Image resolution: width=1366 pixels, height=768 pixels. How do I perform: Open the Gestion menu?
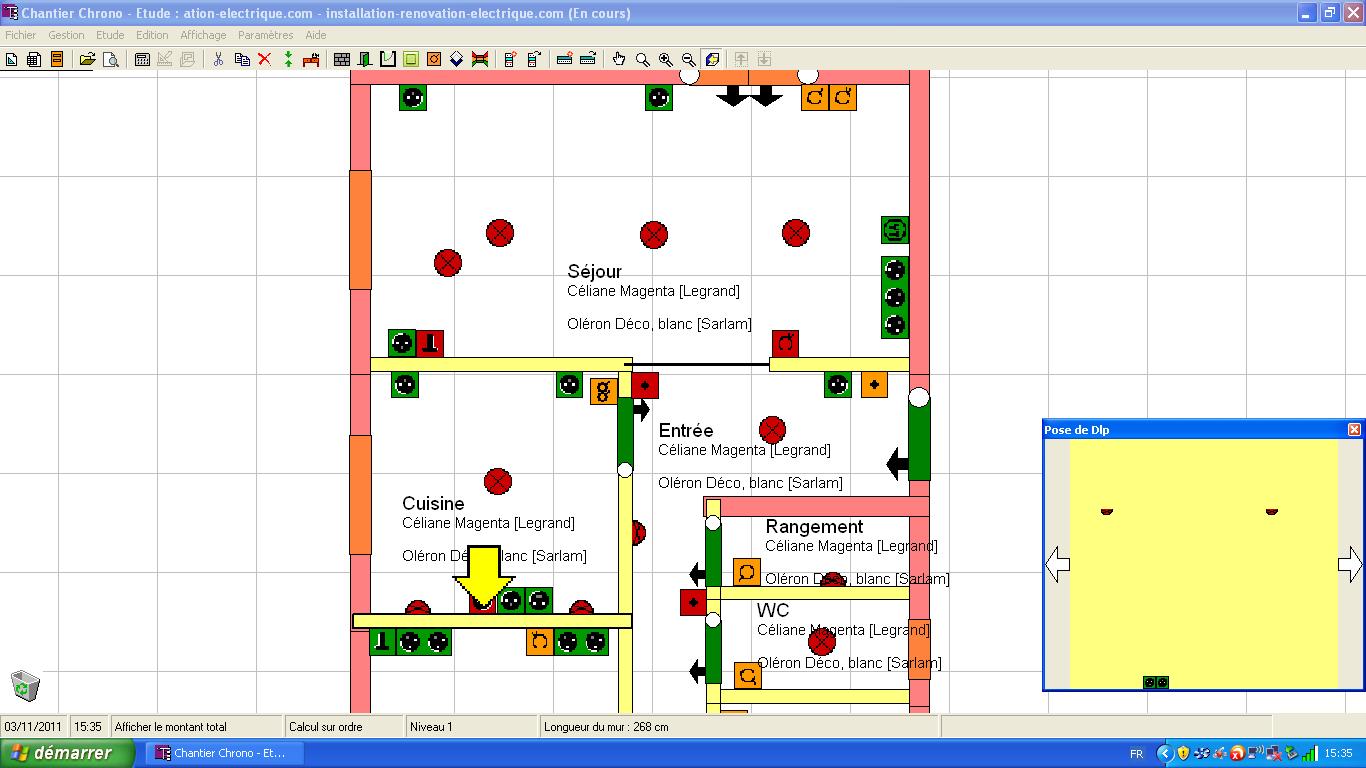(x=66, y=35)
